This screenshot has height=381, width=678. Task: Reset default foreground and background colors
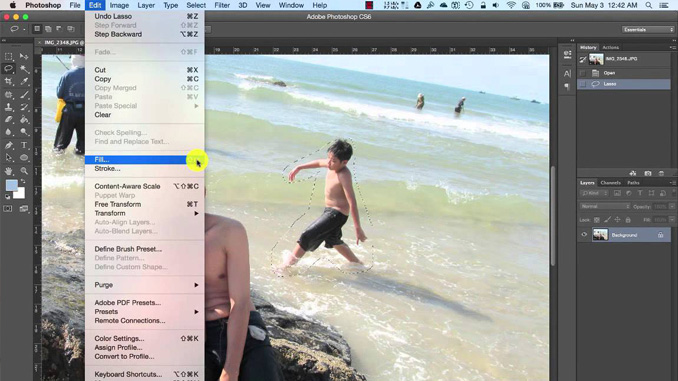pos(7,197)
